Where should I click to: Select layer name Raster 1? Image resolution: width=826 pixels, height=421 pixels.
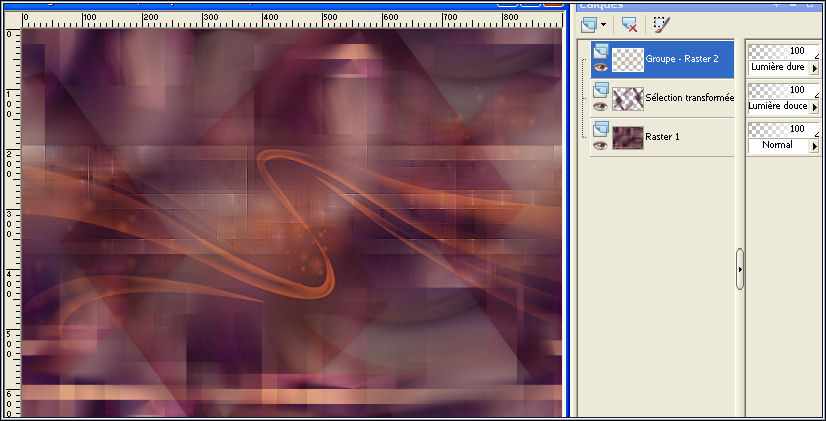click(x=662, y=136)
